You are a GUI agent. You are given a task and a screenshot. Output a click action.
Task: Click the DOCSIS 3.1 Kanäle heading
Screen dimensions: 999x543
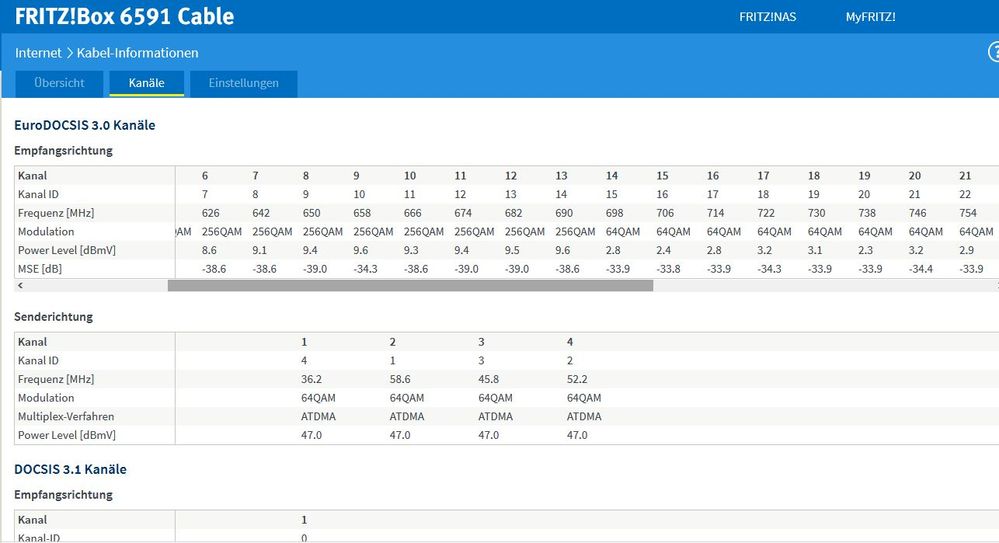tap(70, 470)
